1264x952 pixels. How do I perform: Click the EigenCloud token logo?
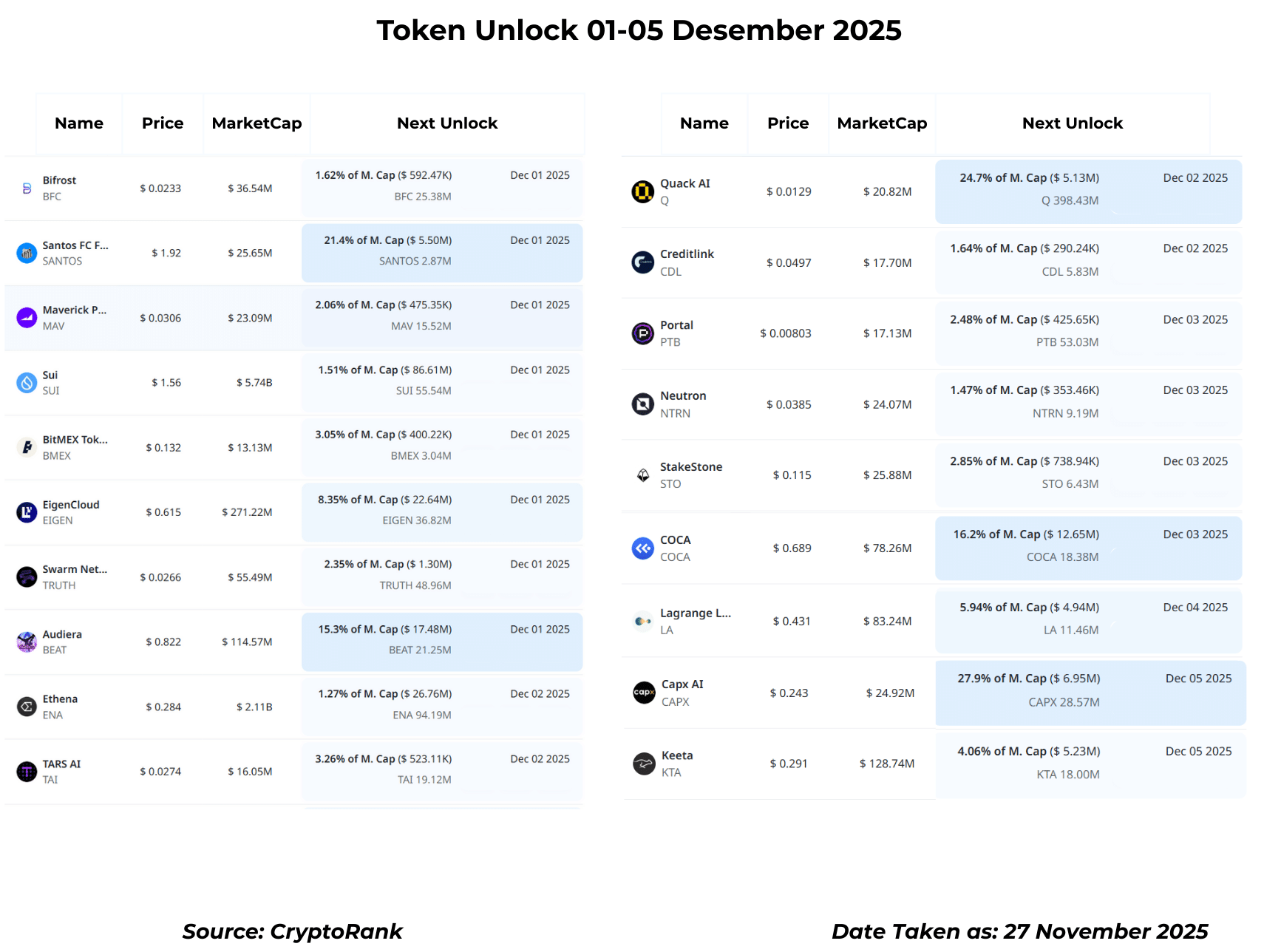click(27, 512)
